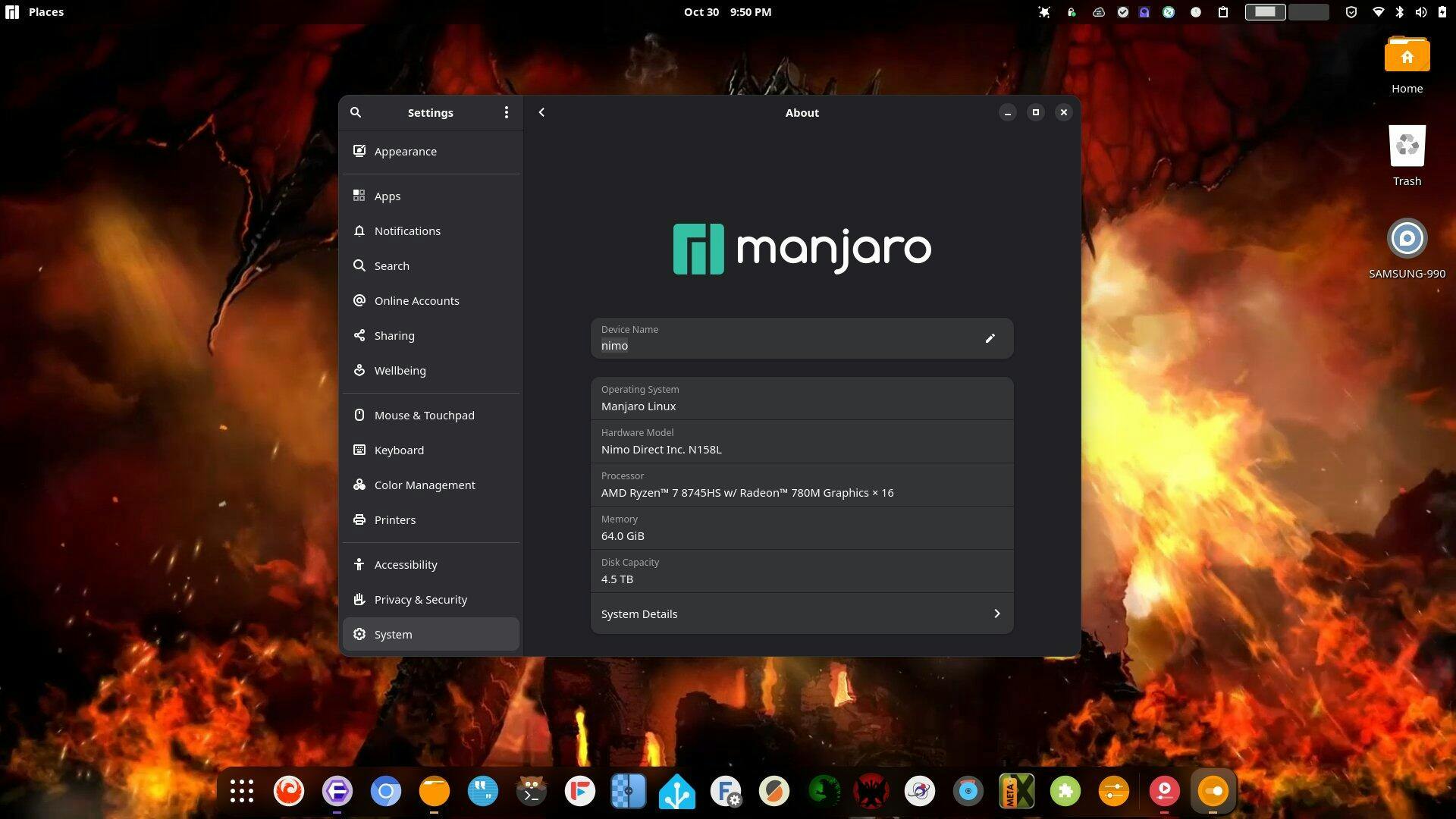
Task: Click the volume icon in system tray
Action: click(1420, 12)
